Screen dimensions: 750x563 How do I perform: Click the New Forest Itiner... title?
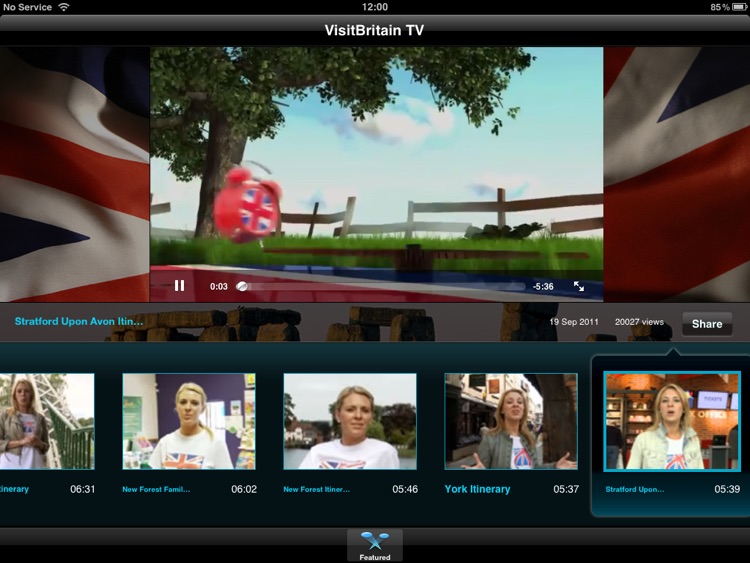coord(316,489)
